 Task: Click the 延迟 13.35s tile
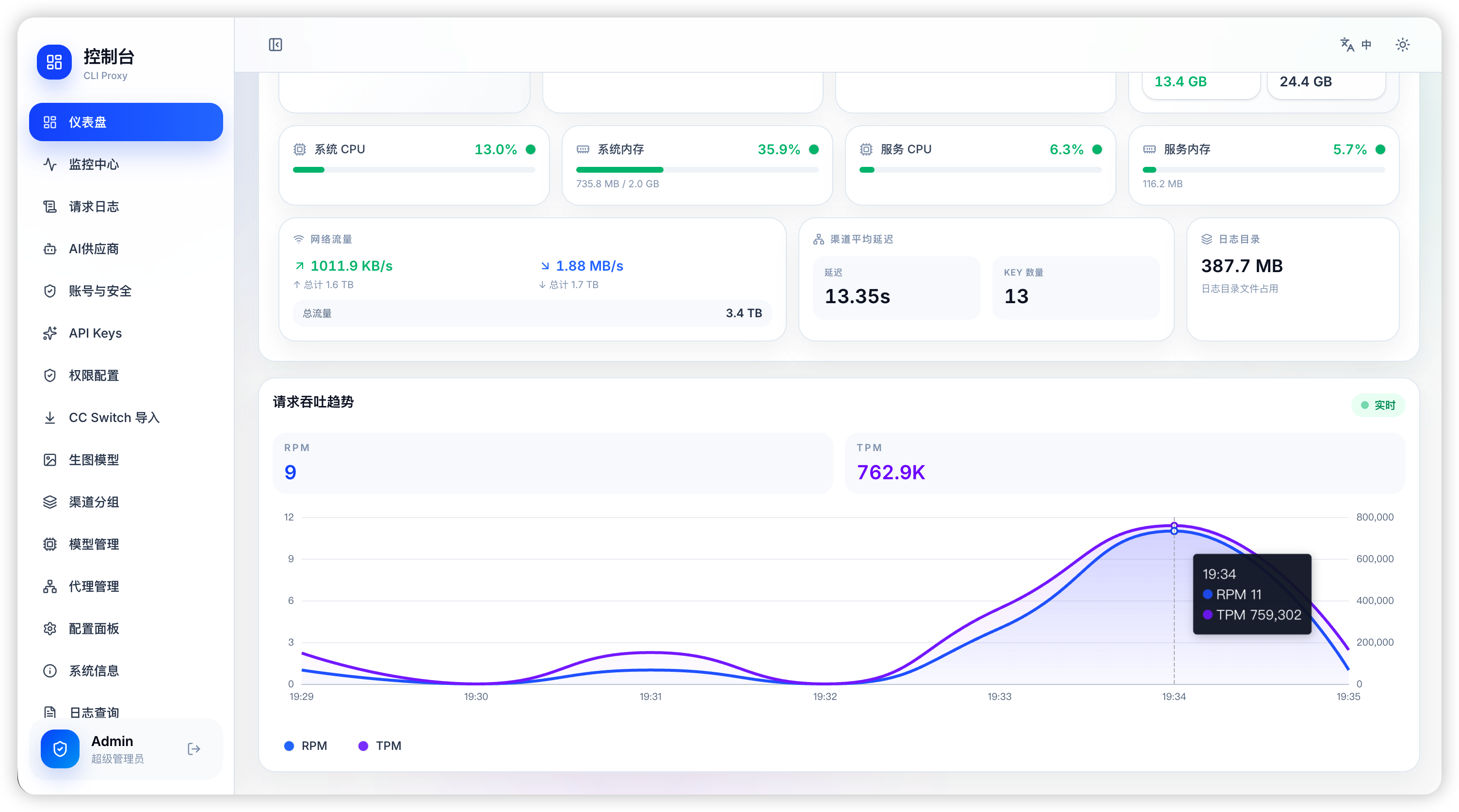point(896,288)
